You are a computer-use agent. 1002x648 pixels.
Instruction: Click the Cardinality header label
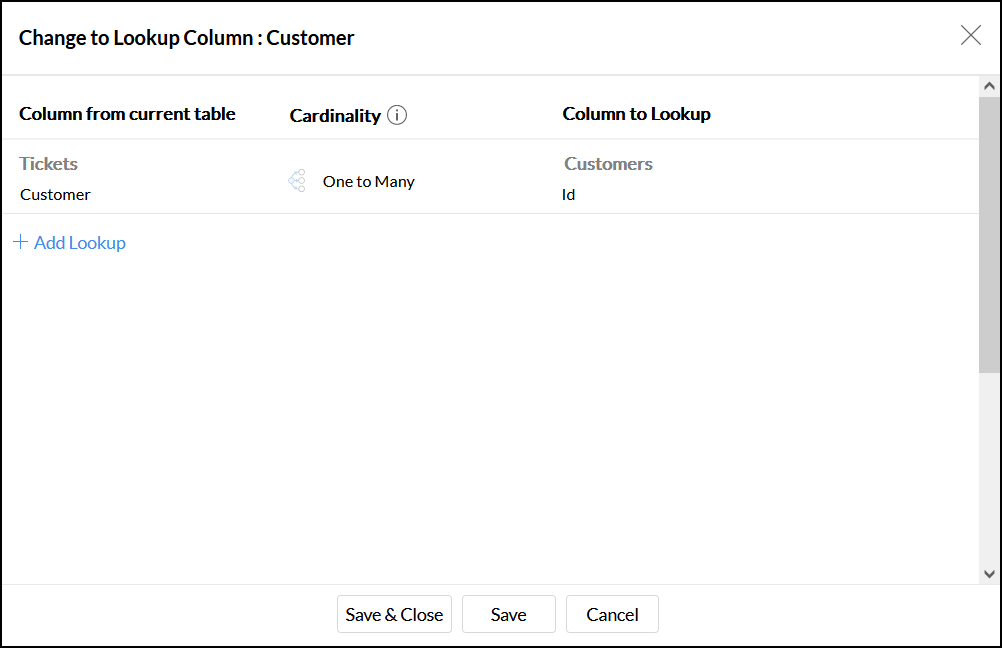coord(335,116)
